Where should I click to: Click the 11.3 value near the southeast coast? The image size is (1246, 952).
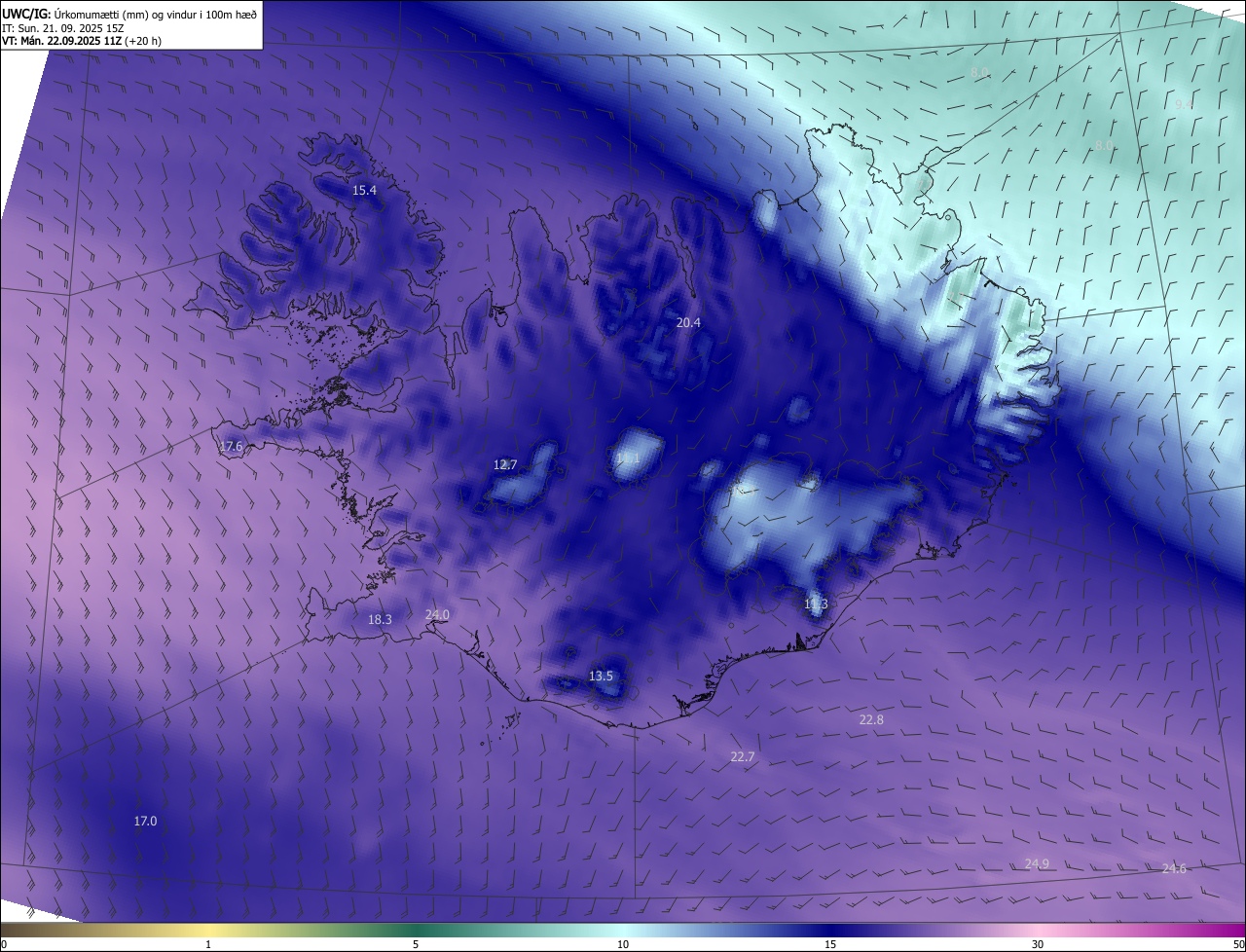[816, 604]
